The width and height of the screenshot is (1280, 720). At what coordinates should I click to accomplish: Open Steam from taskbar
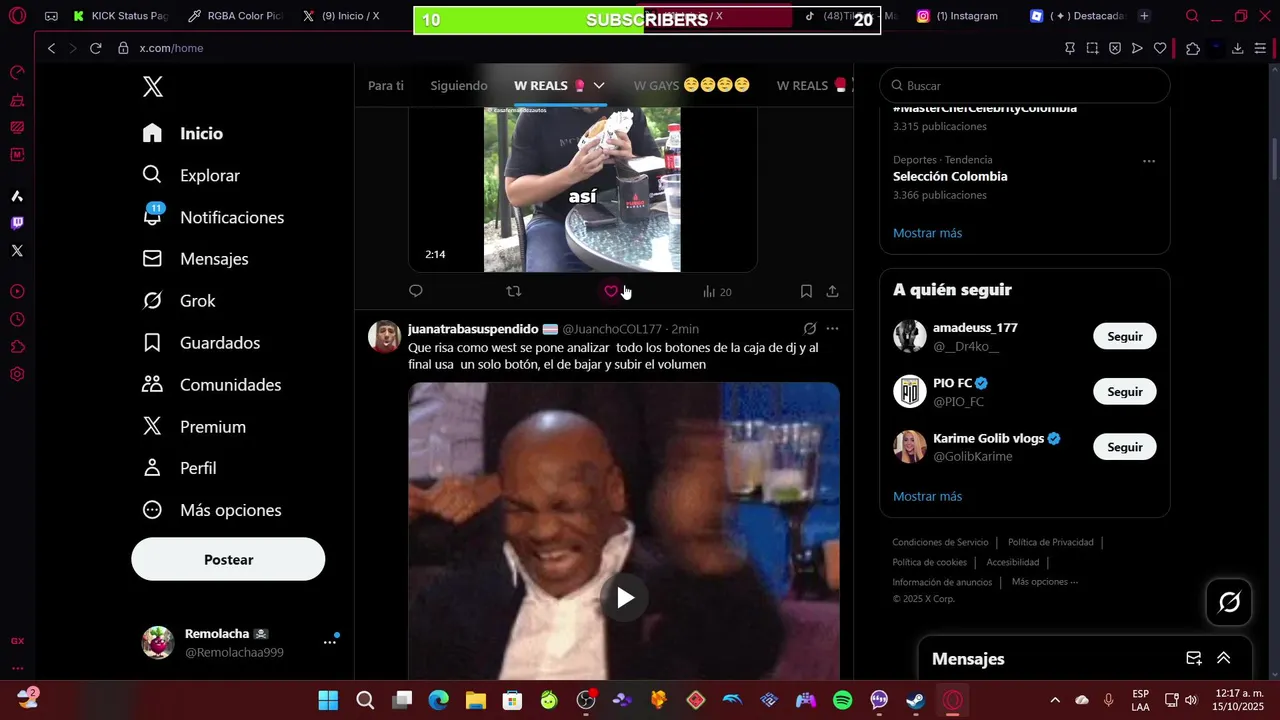915,700
